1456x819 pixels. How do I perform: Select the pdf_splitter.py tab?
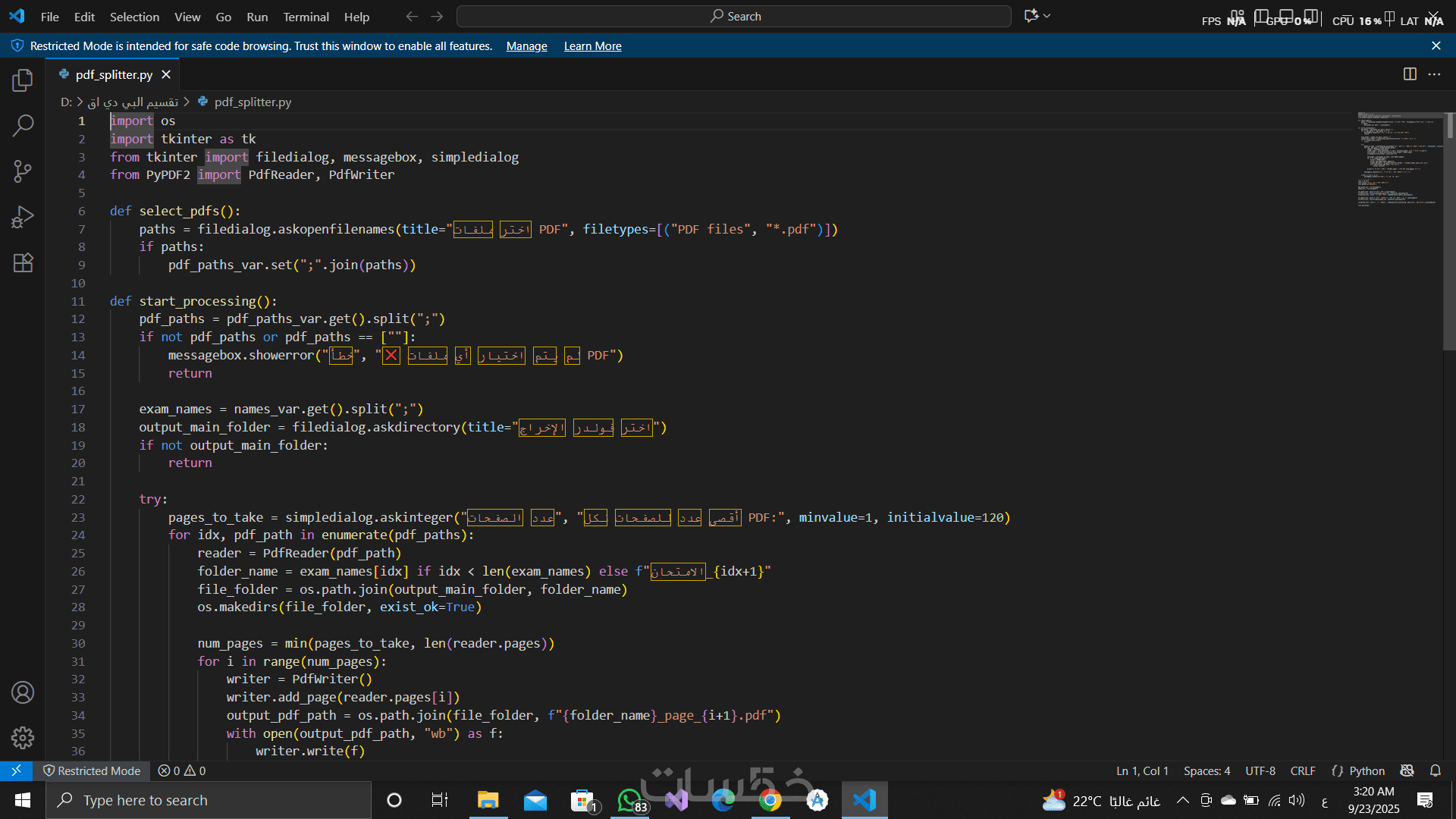(114, 74)
